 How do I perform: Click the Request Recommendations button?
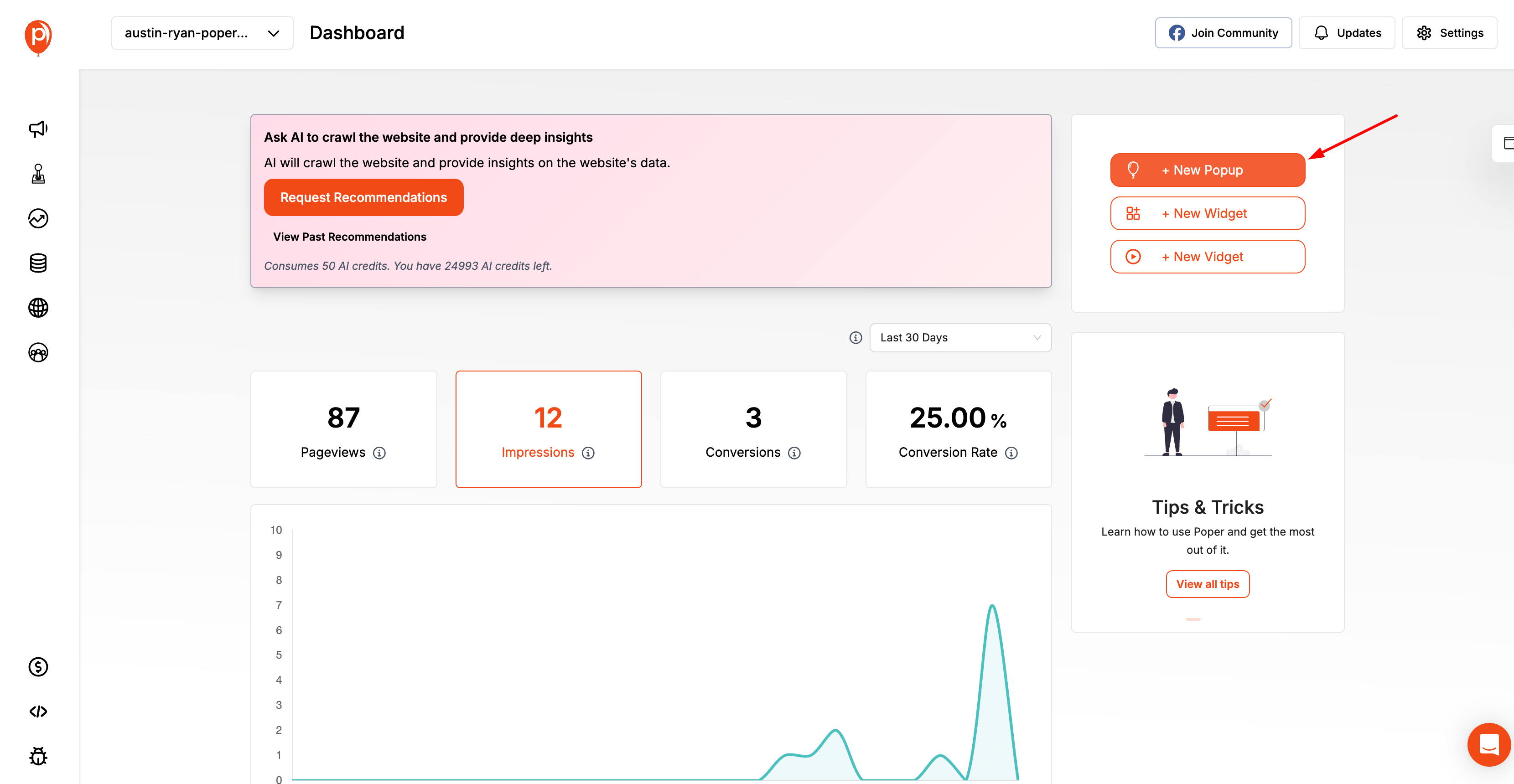[363, 197]
